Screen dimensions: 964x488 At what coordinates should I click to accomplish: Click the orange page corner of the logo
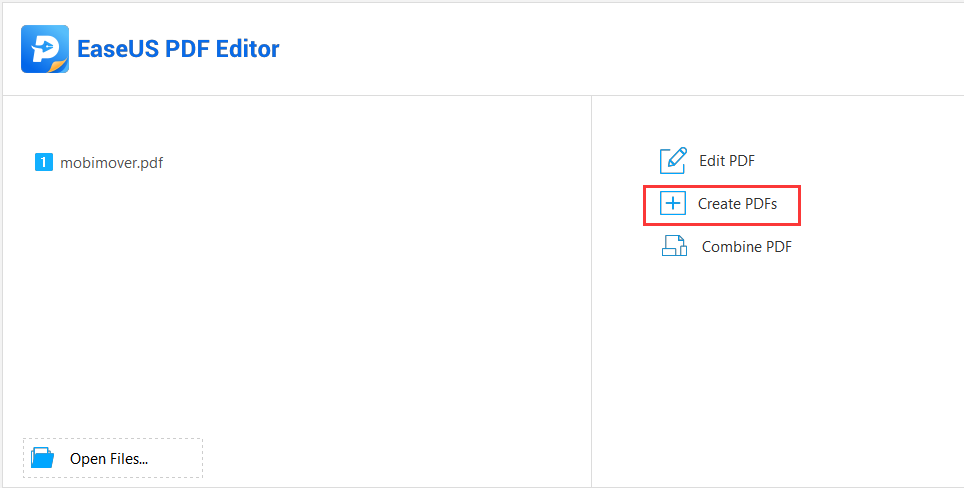[57, 66]
